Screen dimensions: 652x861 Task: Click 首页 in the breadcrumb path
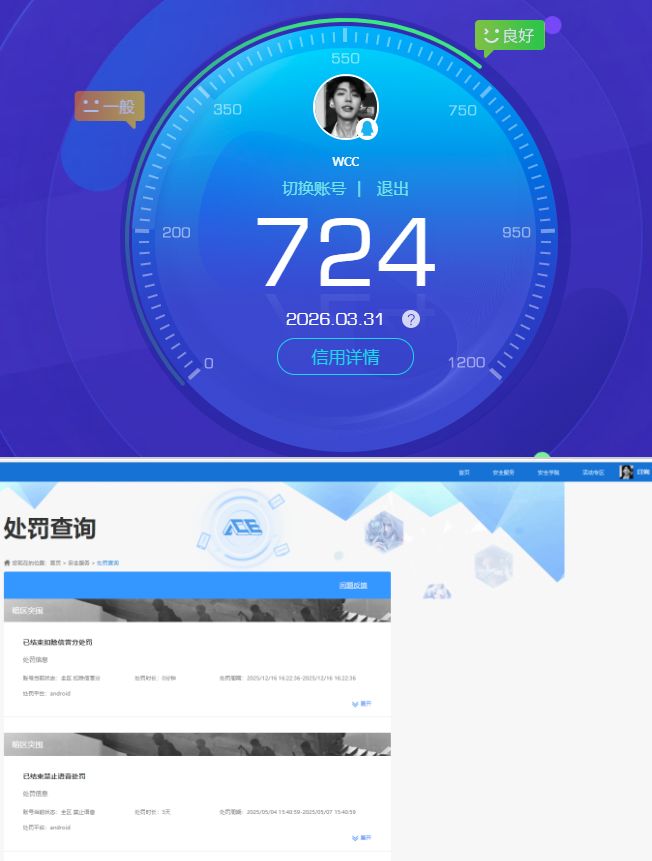coord(55,563)
